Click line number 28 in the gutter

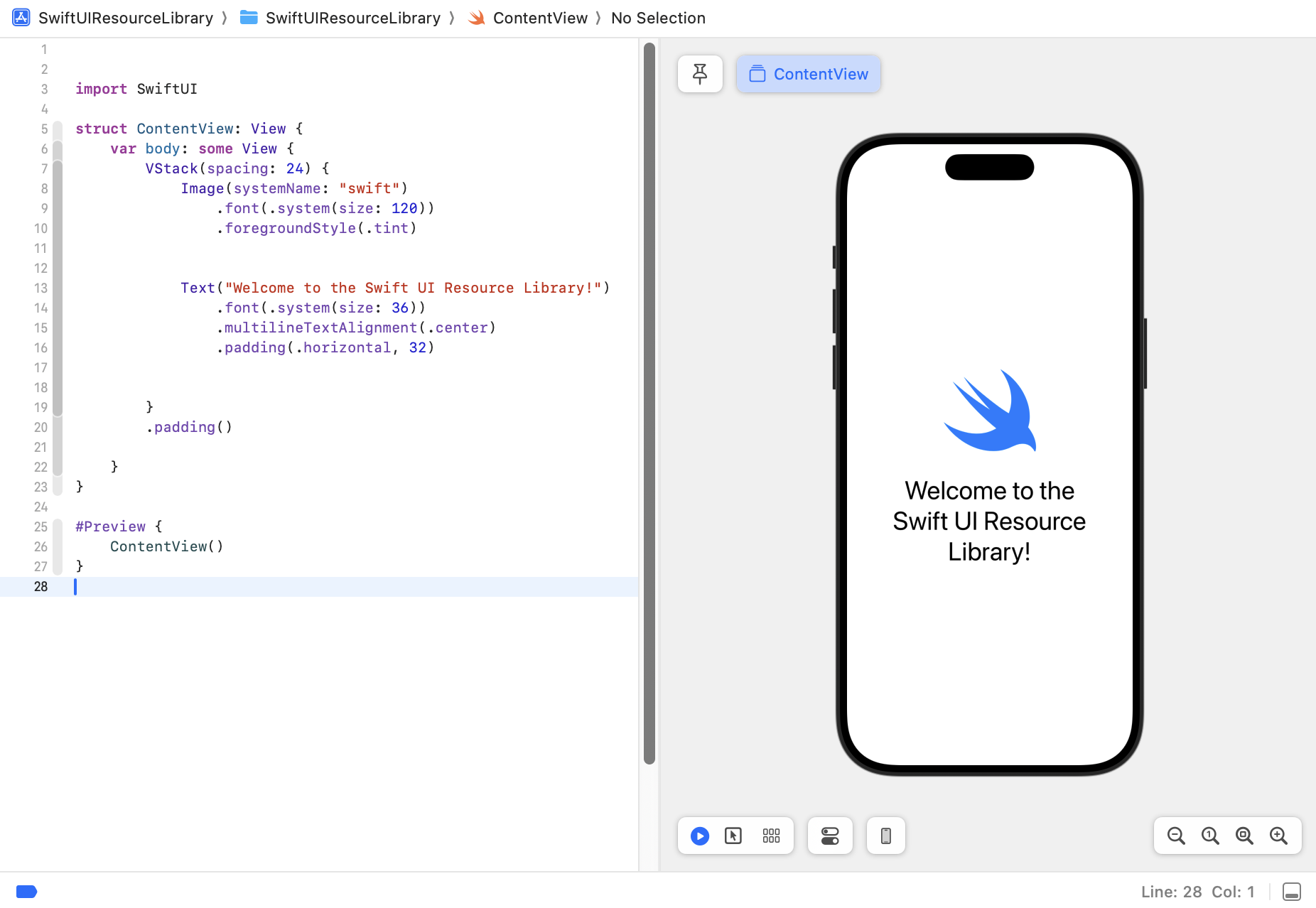click(41, 586)
